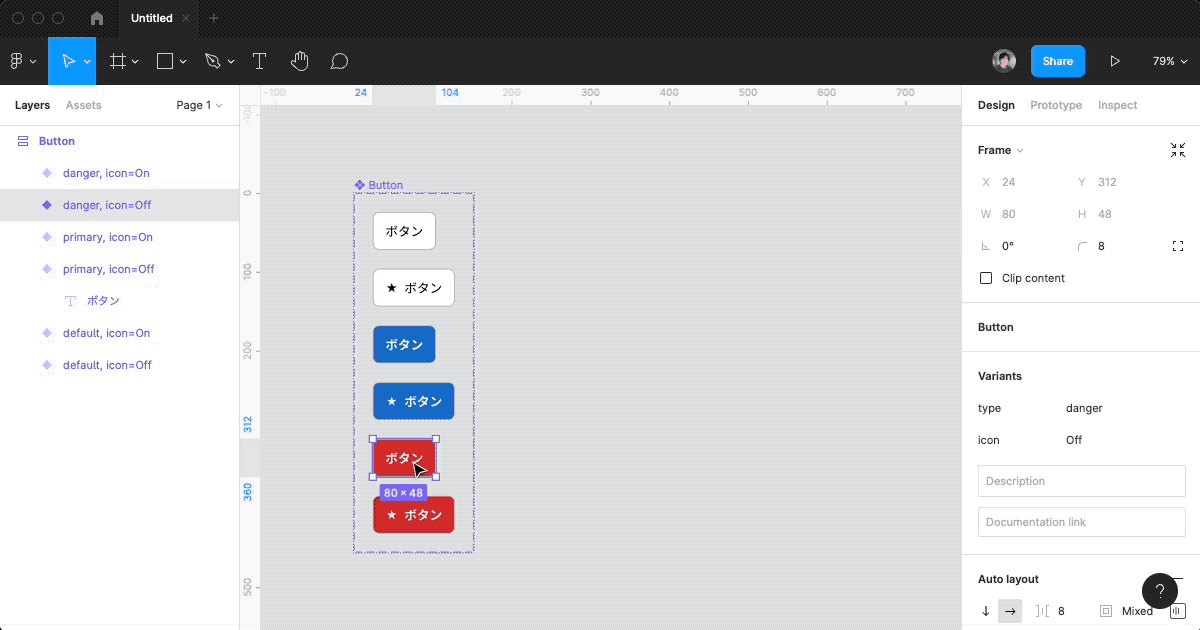Expand the Page 1 pages list

coord(199,105)
